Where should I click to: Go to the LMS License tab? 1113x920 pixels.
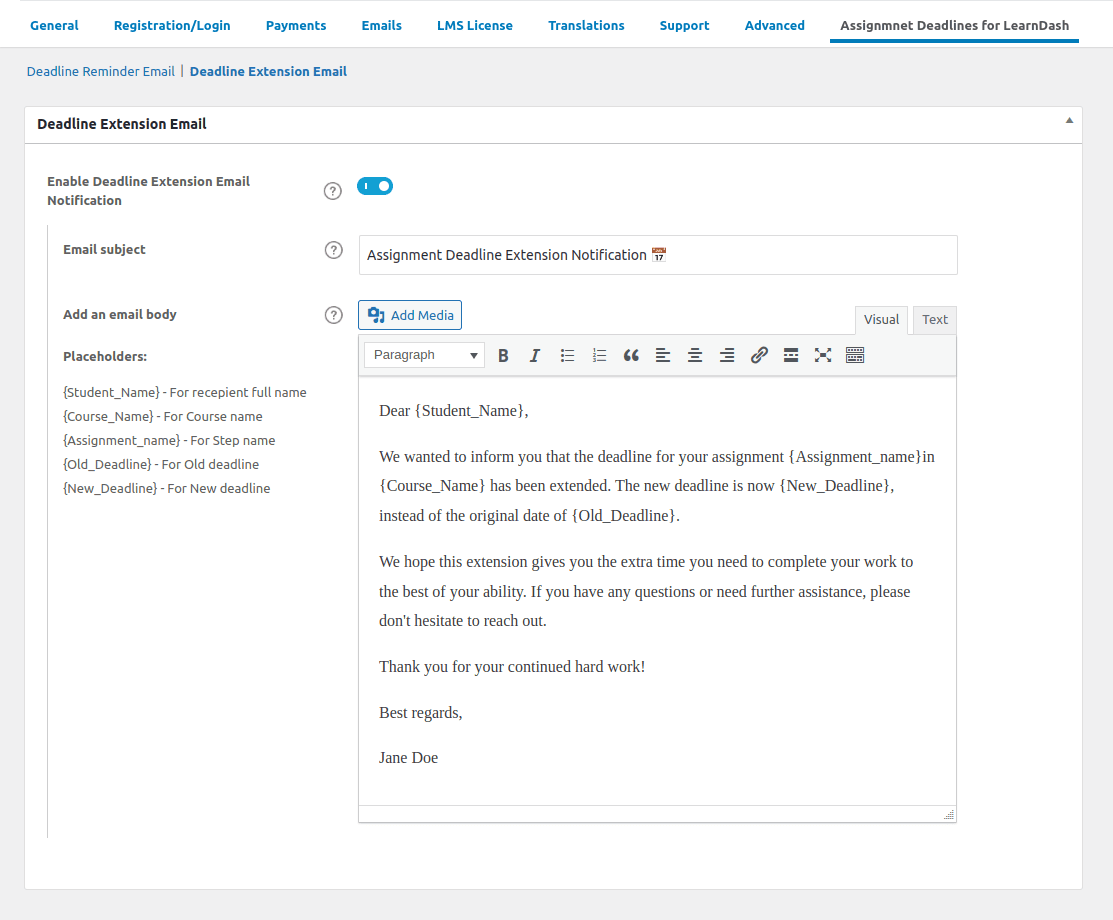pyautogui.click(x=475, y=25)
